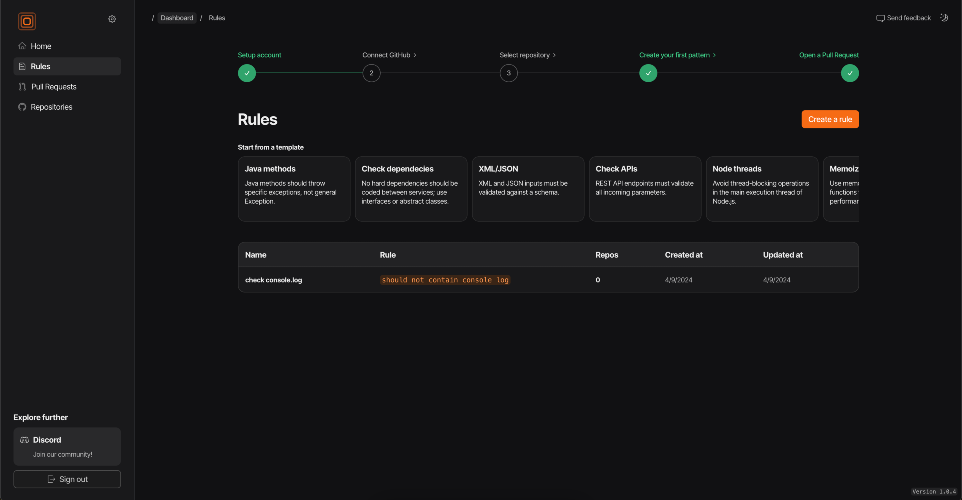Screen dimensions: 962x500
Task: Click the Explore further heading
Action: pos(40,417)
